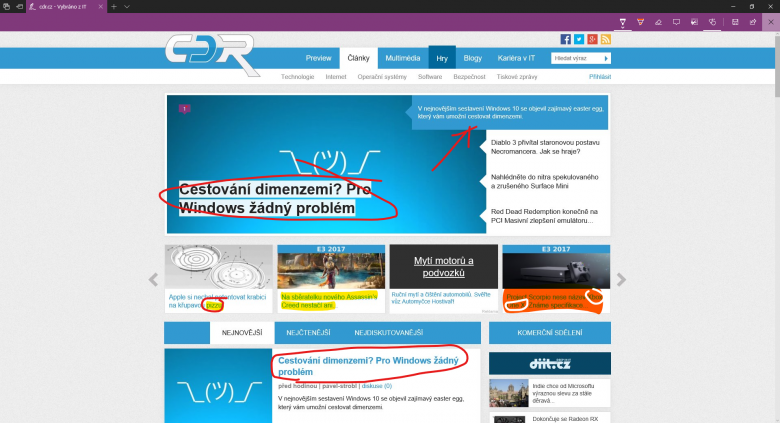This screenshot has height=423, width=780.
Task: Open the shrug emoticon article thumbnail in list
Action: click(218, 386)
